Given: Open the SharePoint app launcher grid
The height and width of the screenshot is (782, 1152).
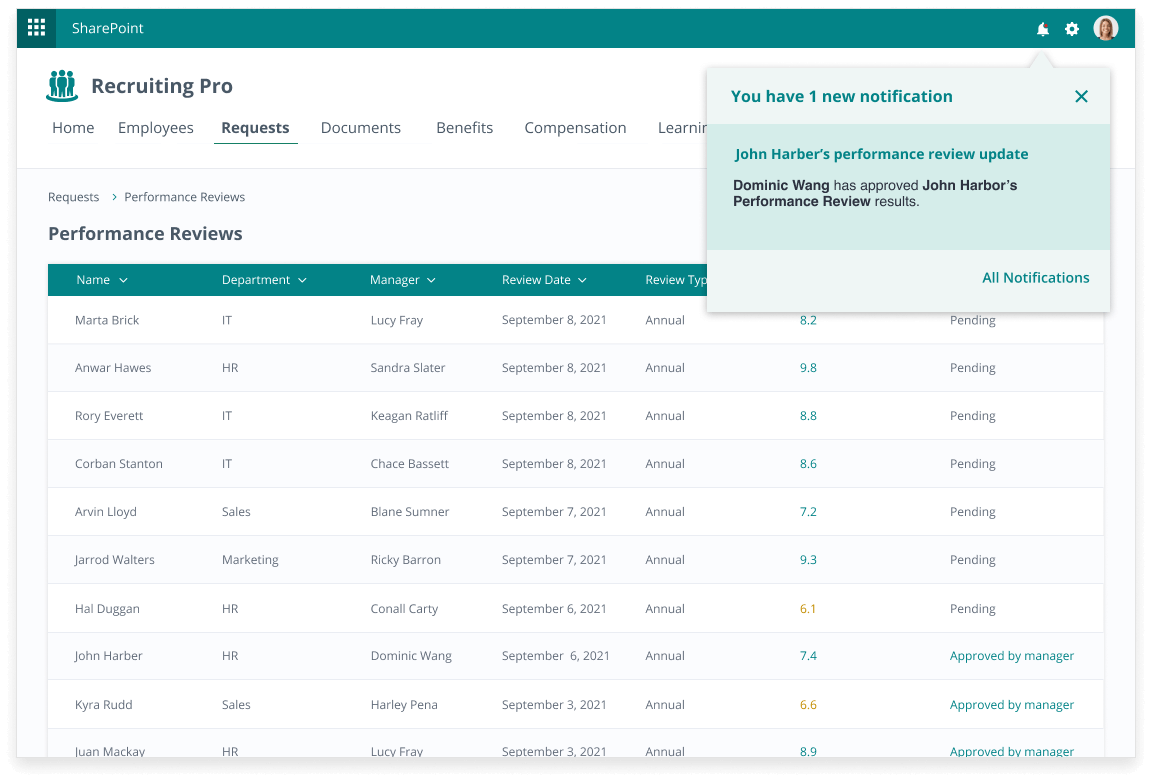Looking at the screenshot, I should (x=36, y=28).
